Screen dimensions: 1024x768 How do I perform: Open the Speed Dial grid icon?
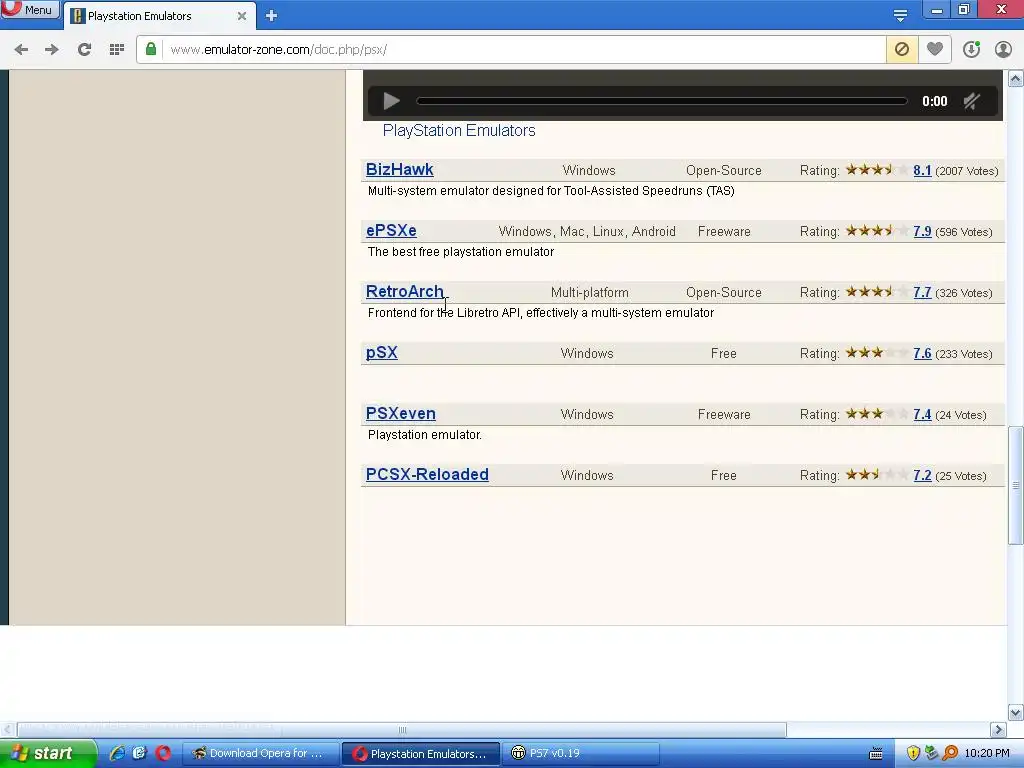117,50
